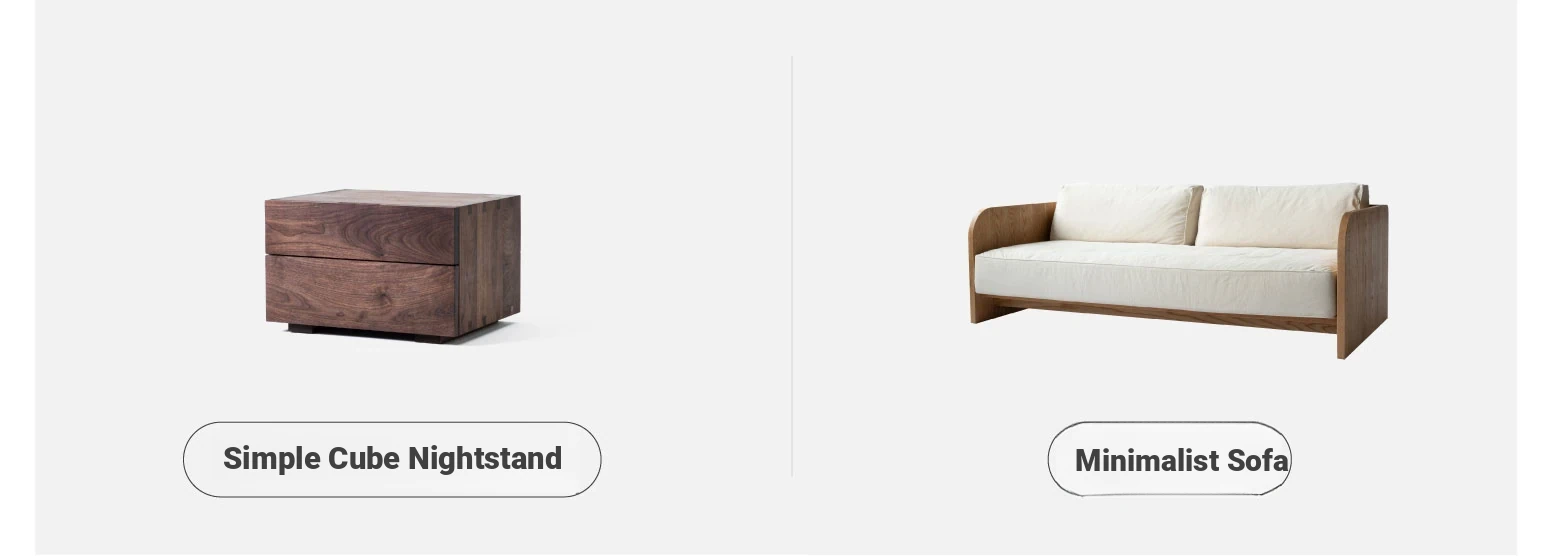Select the Minimalist Sofa button
The width and height of the screenshot is (1563, 556).
click(1170, 459)
